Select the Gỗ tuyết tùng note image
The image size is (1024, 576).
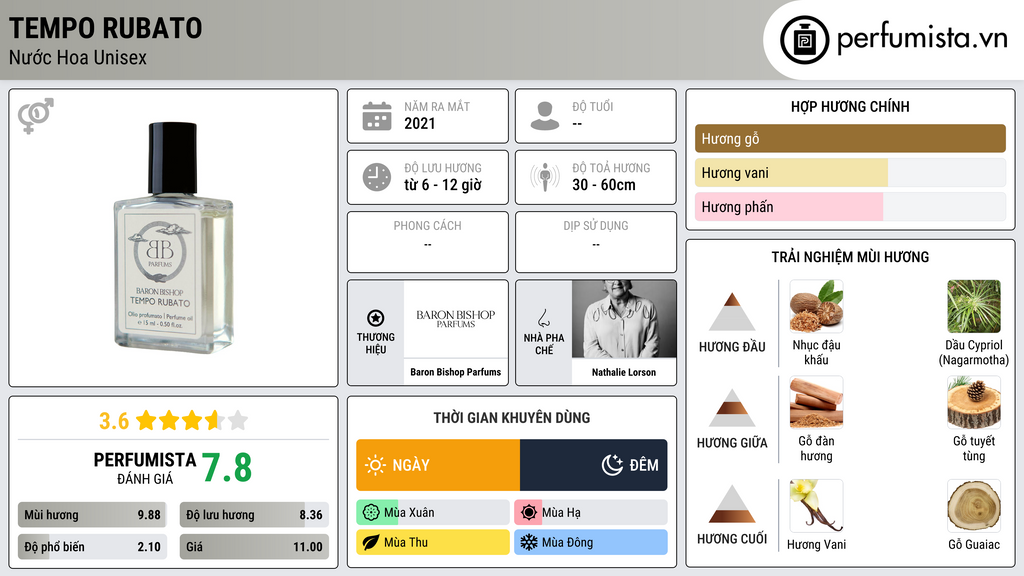(974, 402)
